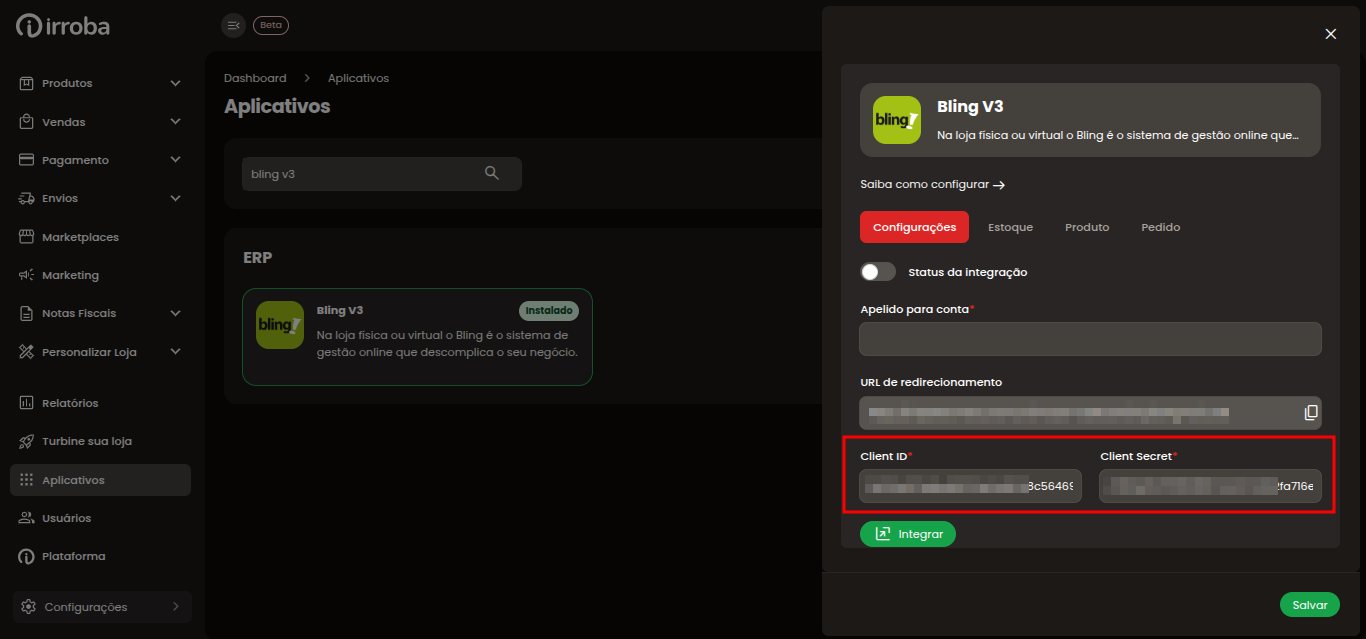Image resolution: width=1366 pixels, height=639 pixels.
Task: Click the Marketing megaphone icon
Action: pos(27,275)
